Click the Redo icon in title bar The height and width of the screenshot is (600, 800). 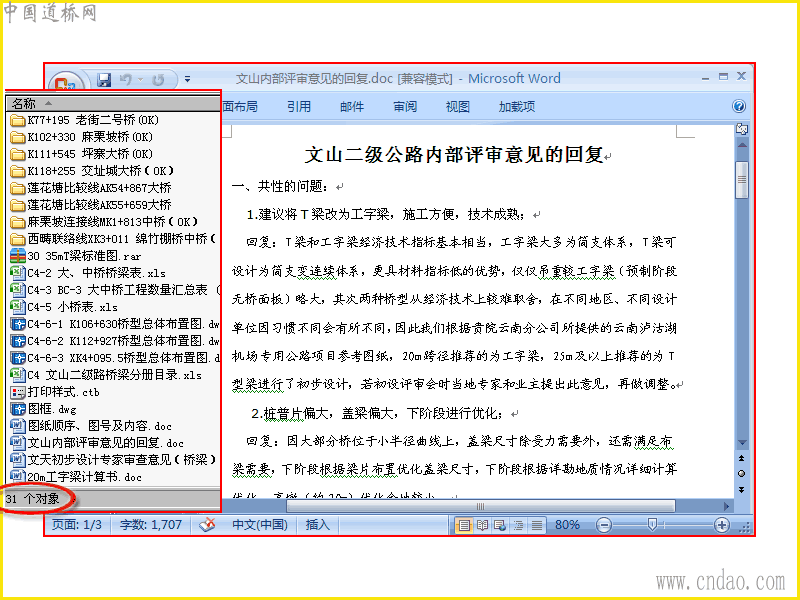click(159, 80)
